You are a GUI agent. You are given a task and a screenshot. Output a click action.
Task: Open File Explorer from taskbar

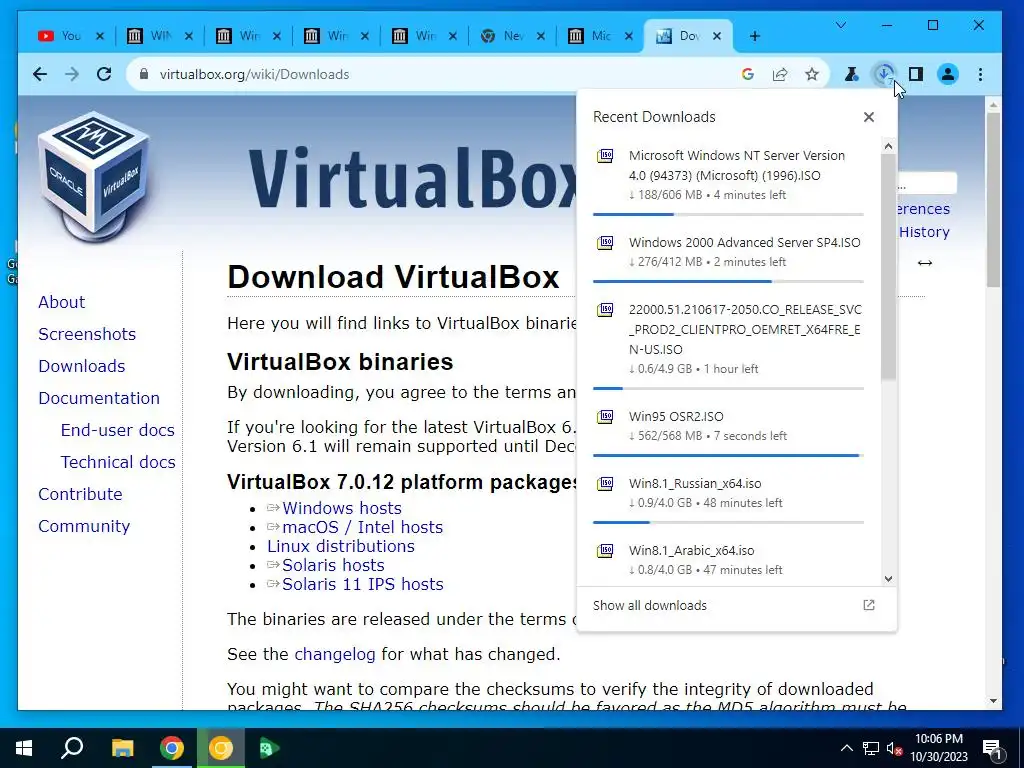click(122, 748)
